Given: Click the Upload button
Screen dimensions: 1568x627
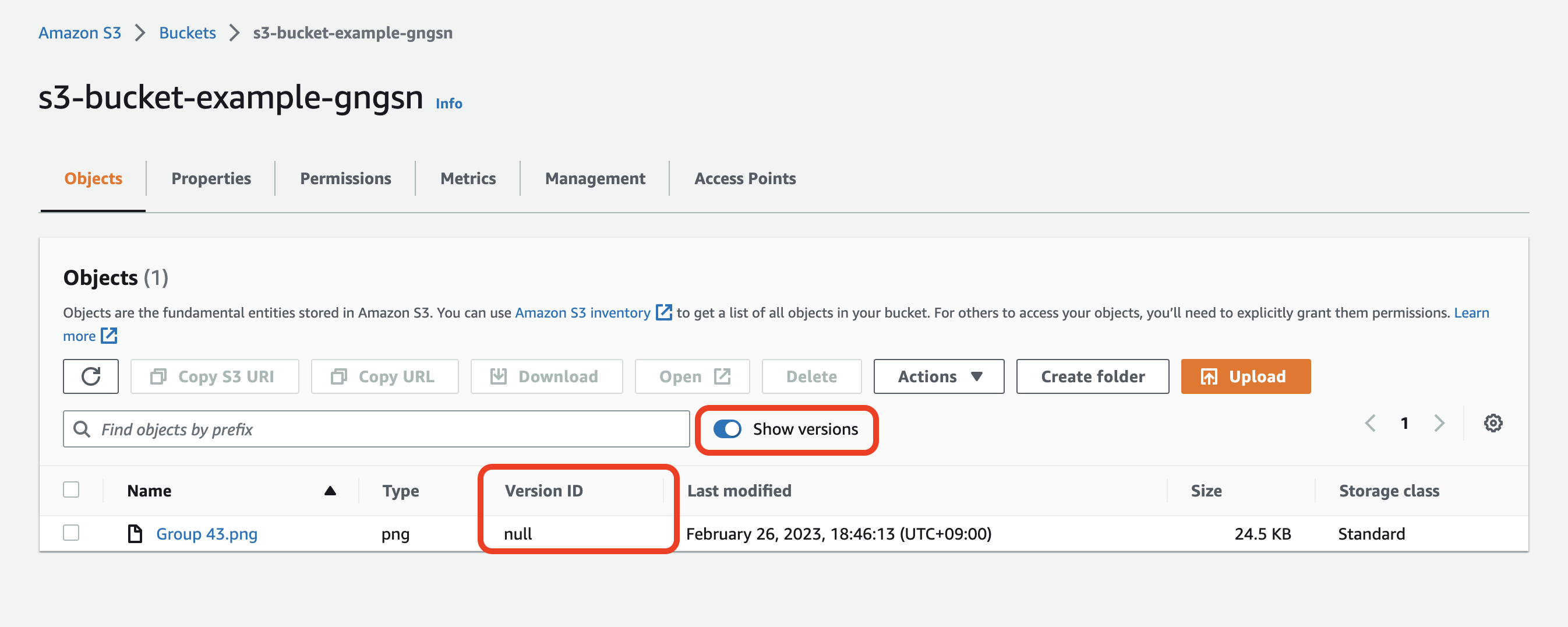Looking at the screenshot, I should (x=1245, y=376).
